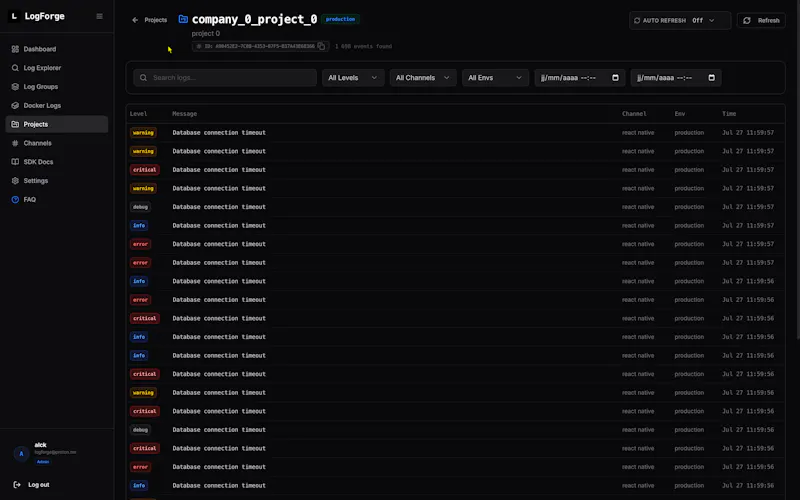Click the circular arrows icon in Refresh

coord(747,20)
